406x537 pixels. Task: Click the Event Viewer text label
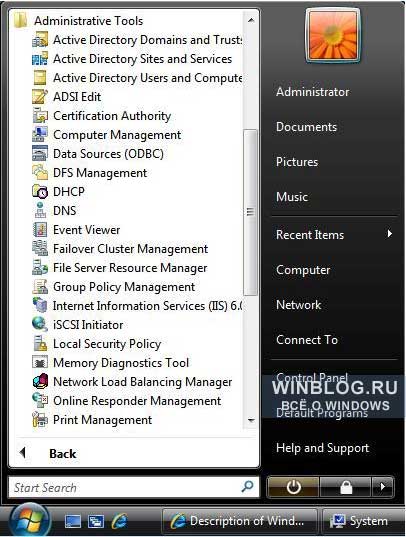coord(86,230)
